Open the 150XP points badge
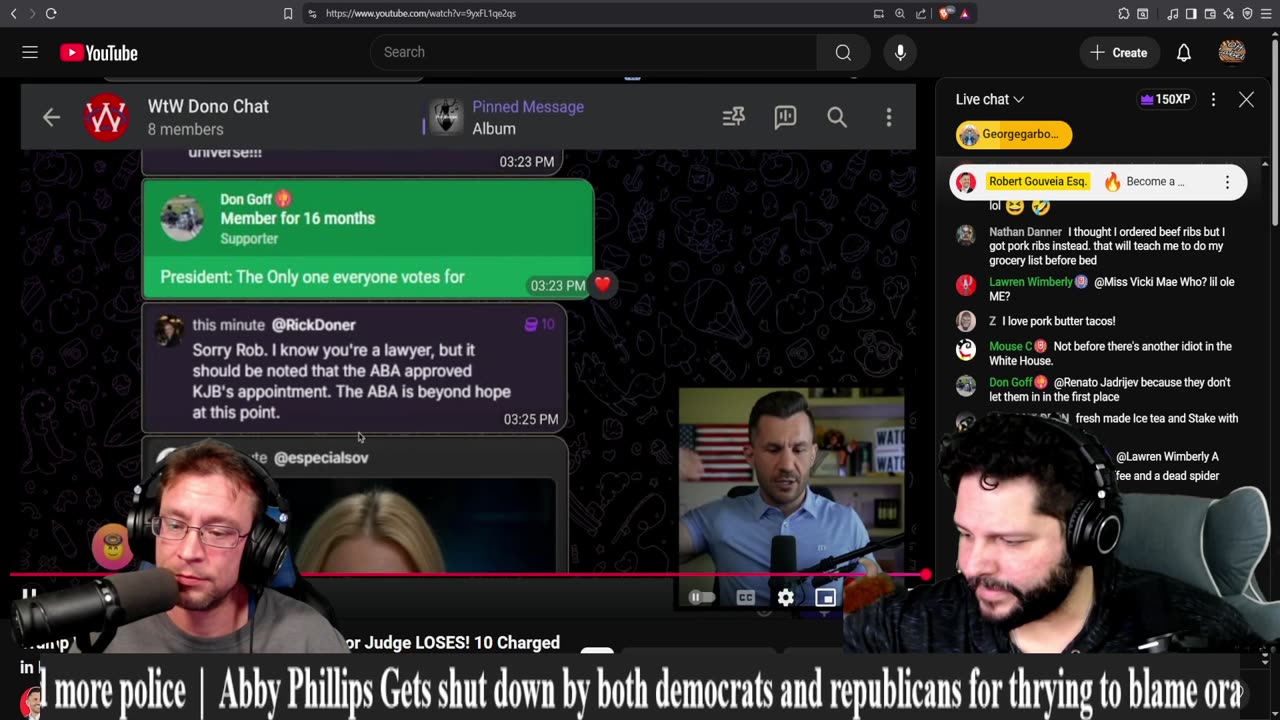Screen dimensions: 1280x720 (x=1164, y=99)
